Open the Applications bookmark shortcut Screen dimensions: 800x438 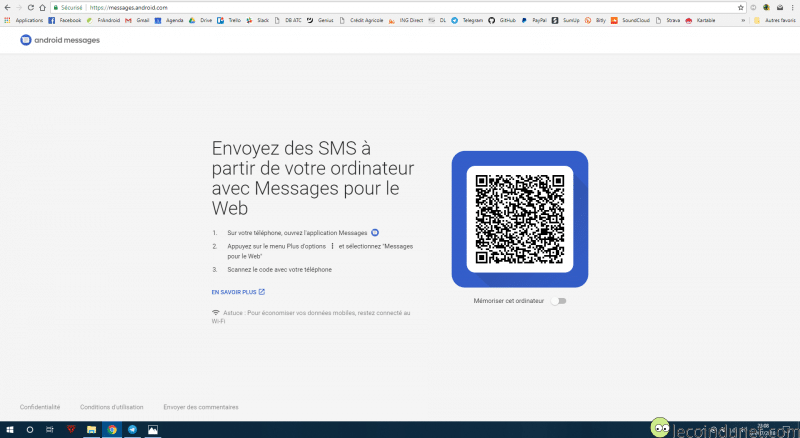click(23, 20)
